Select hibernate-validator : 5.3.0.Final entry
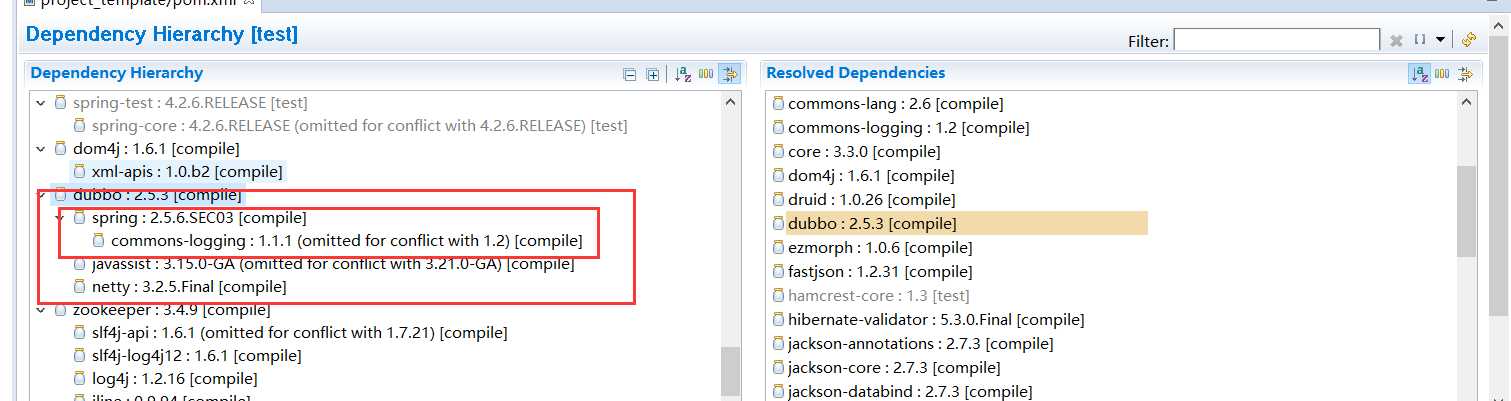Image resolution: width=1511 pixels, height=401 pixels. [x=929, y=320]
